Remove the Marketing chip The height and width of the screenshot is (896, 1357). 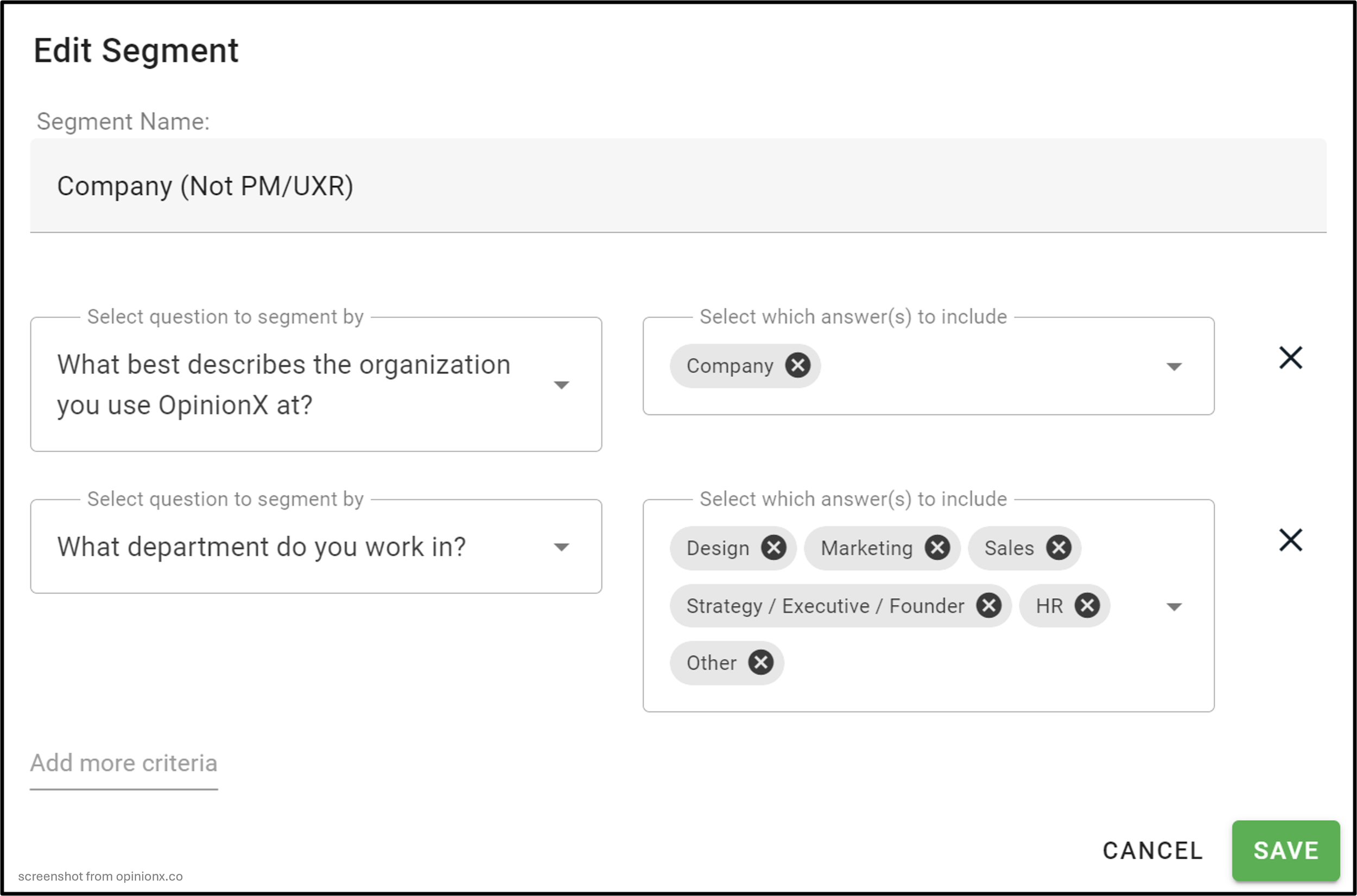click(x=937, y=548)
